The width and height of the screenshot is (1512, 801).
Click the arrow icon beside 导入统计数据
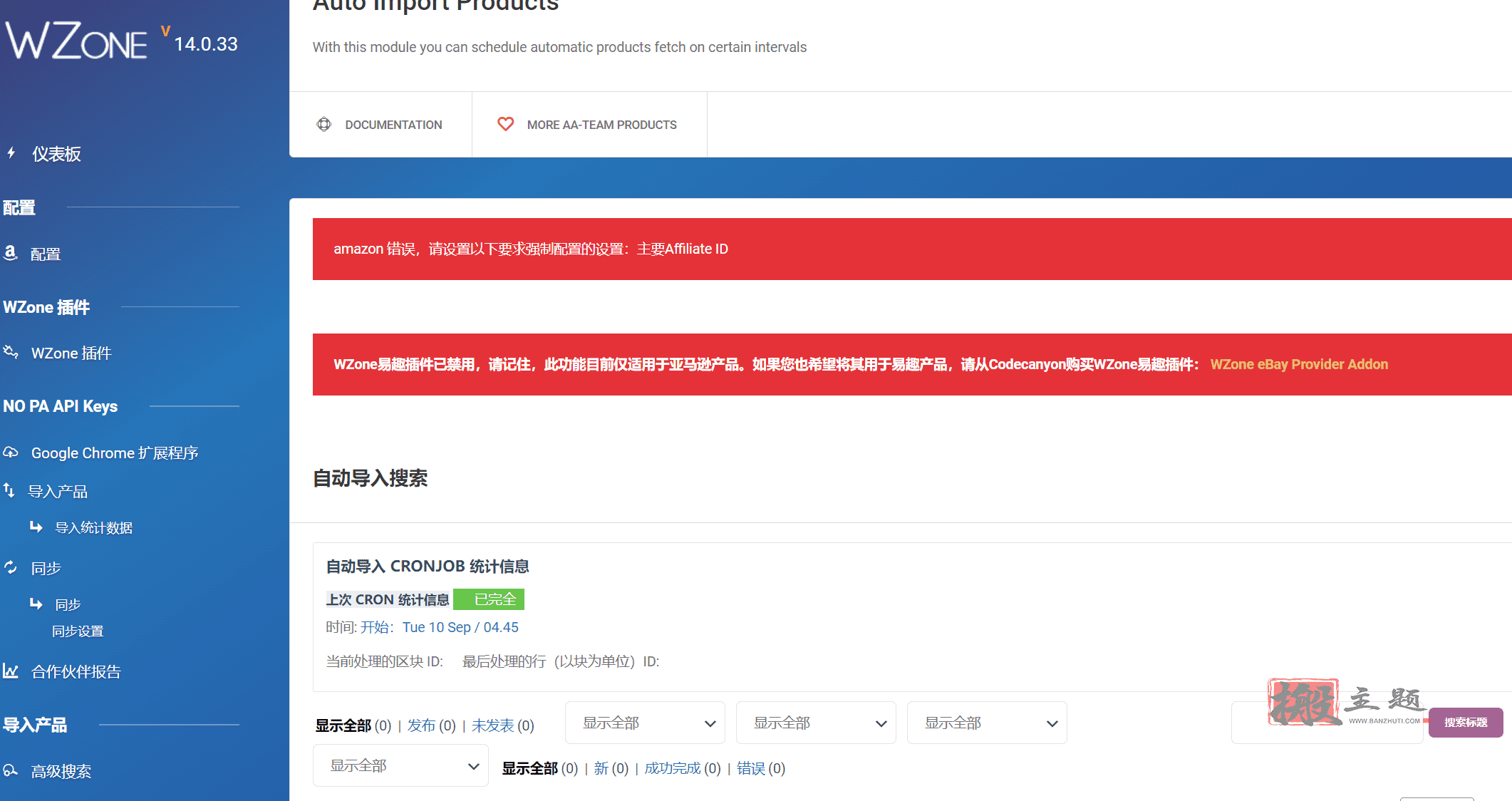pos(36,527)
